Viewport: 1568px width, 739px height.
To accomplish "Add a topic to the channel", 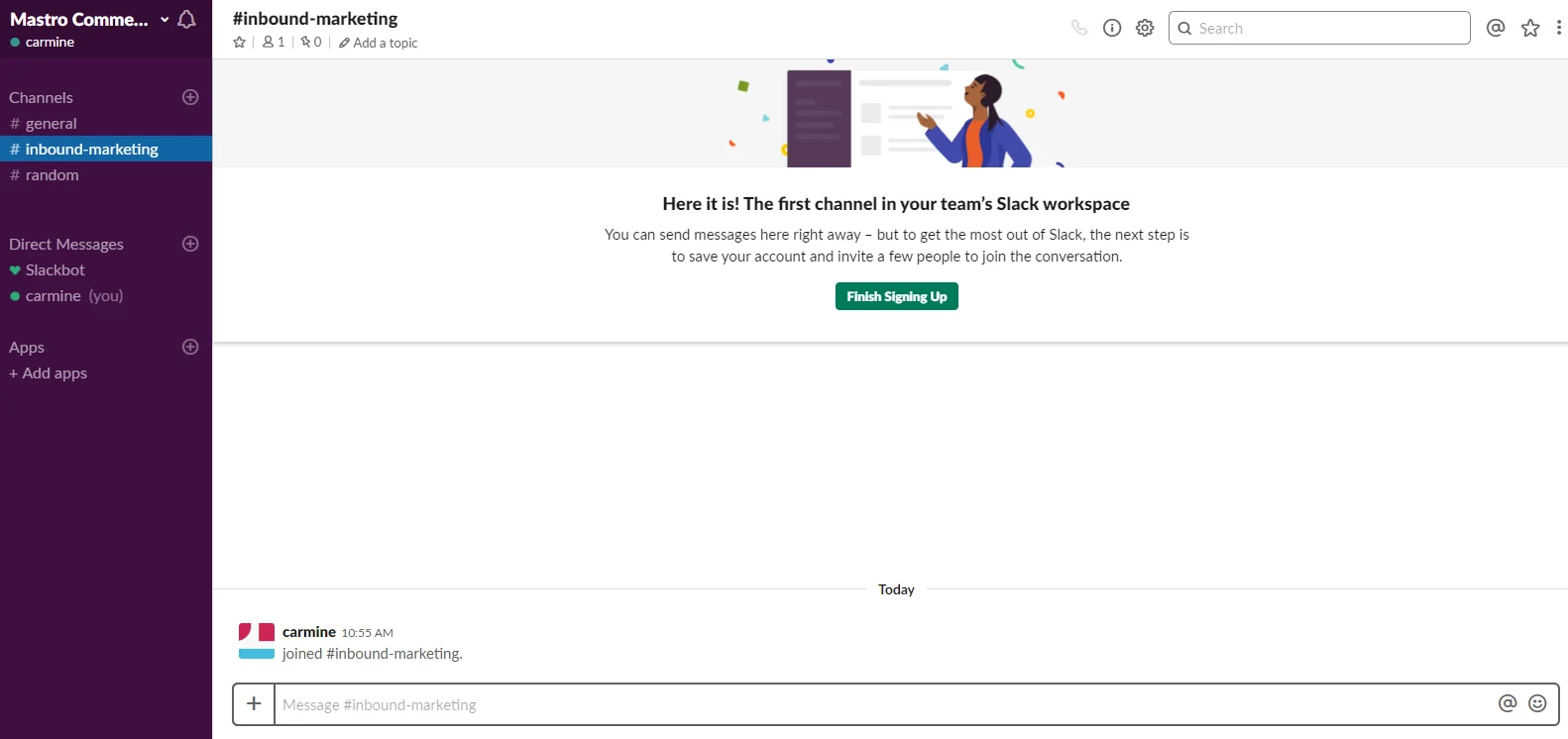I will 378,43.
